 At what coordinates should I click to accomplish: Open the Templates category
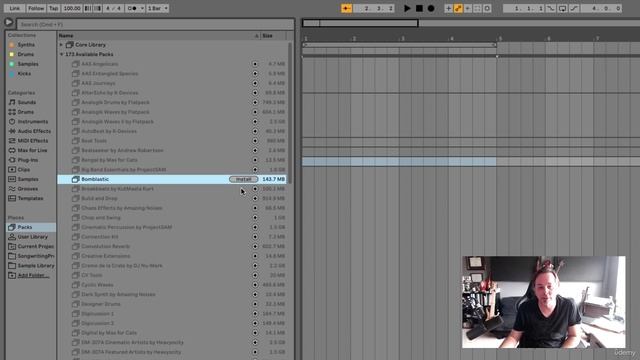click(30, 198)
